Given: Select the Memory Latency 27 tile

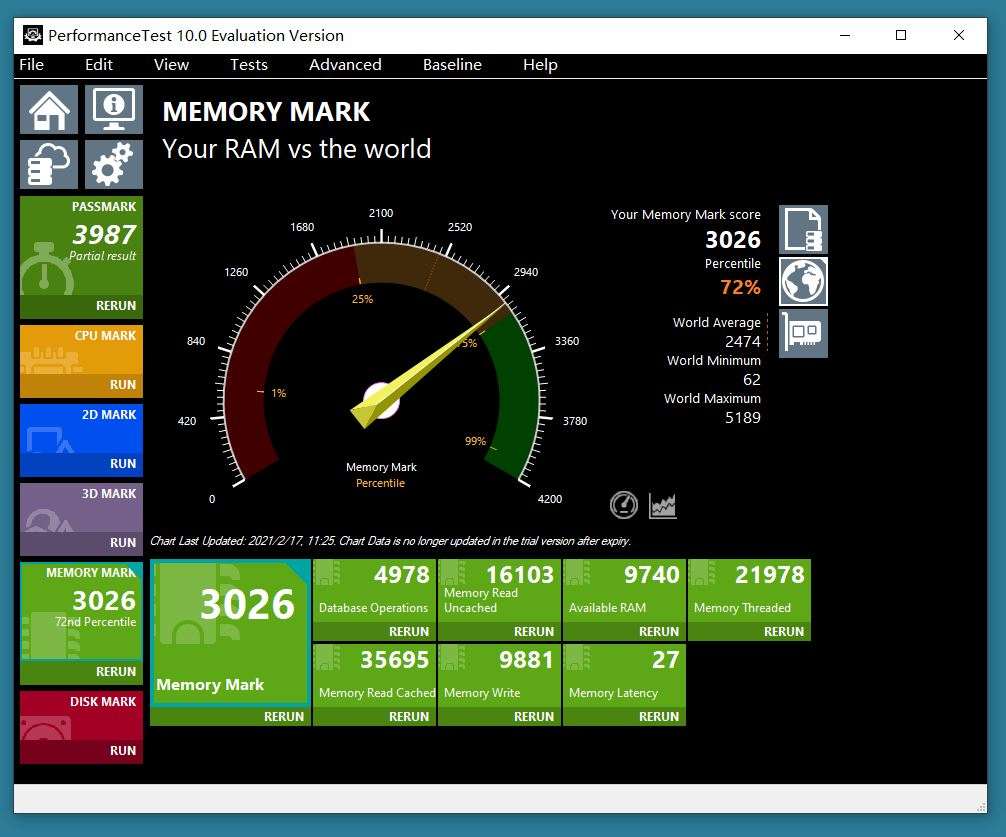Looking at the screenshot, I should click(x=624, y=675).
